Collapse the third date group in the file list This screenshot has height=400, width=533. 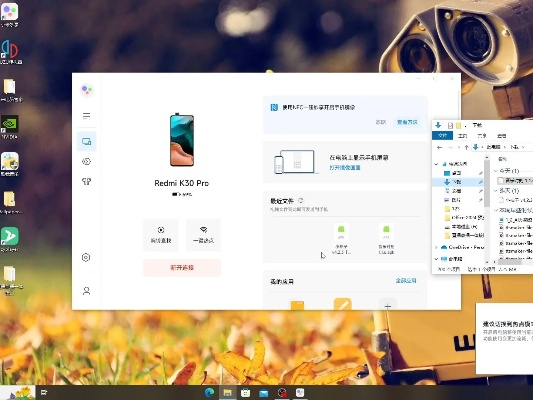pos(496,210)
